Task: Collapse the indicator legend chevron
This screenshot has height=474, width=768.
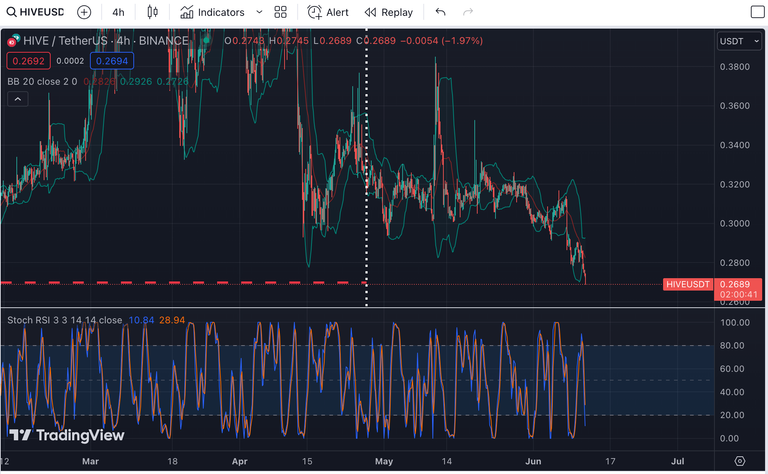Action: 18,99
